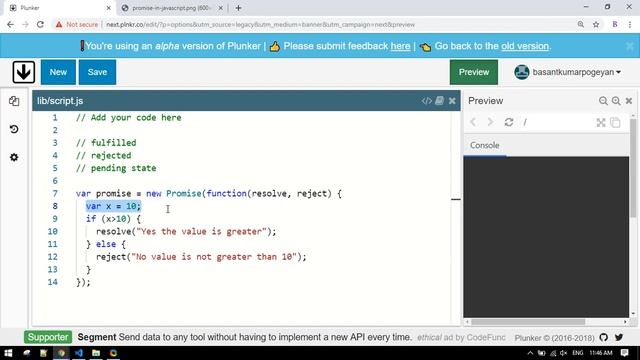Go forward in browser
This screenshot has height=360, width=640.
click(25, 24)
